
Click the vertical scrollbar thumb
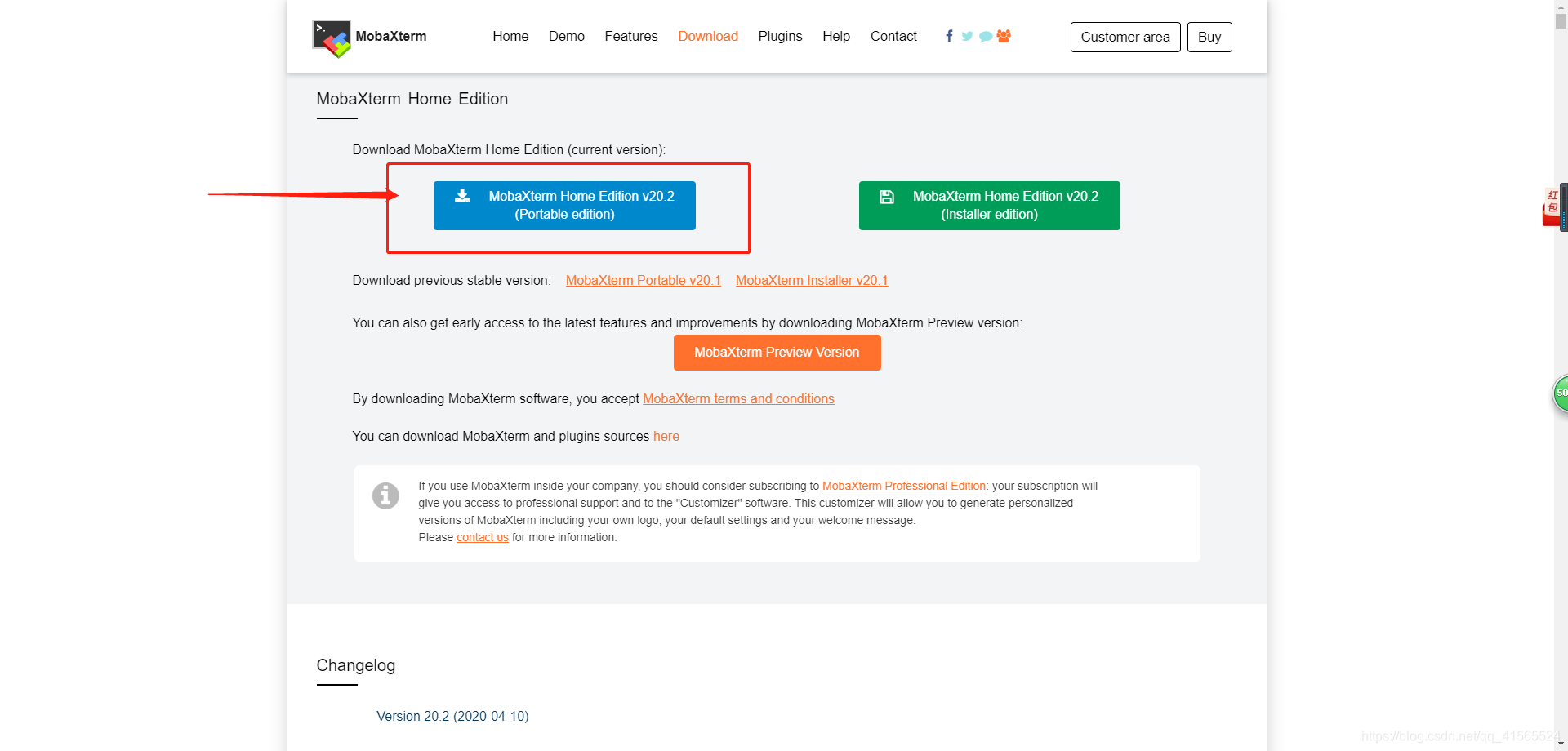(x=1561, y=21)
